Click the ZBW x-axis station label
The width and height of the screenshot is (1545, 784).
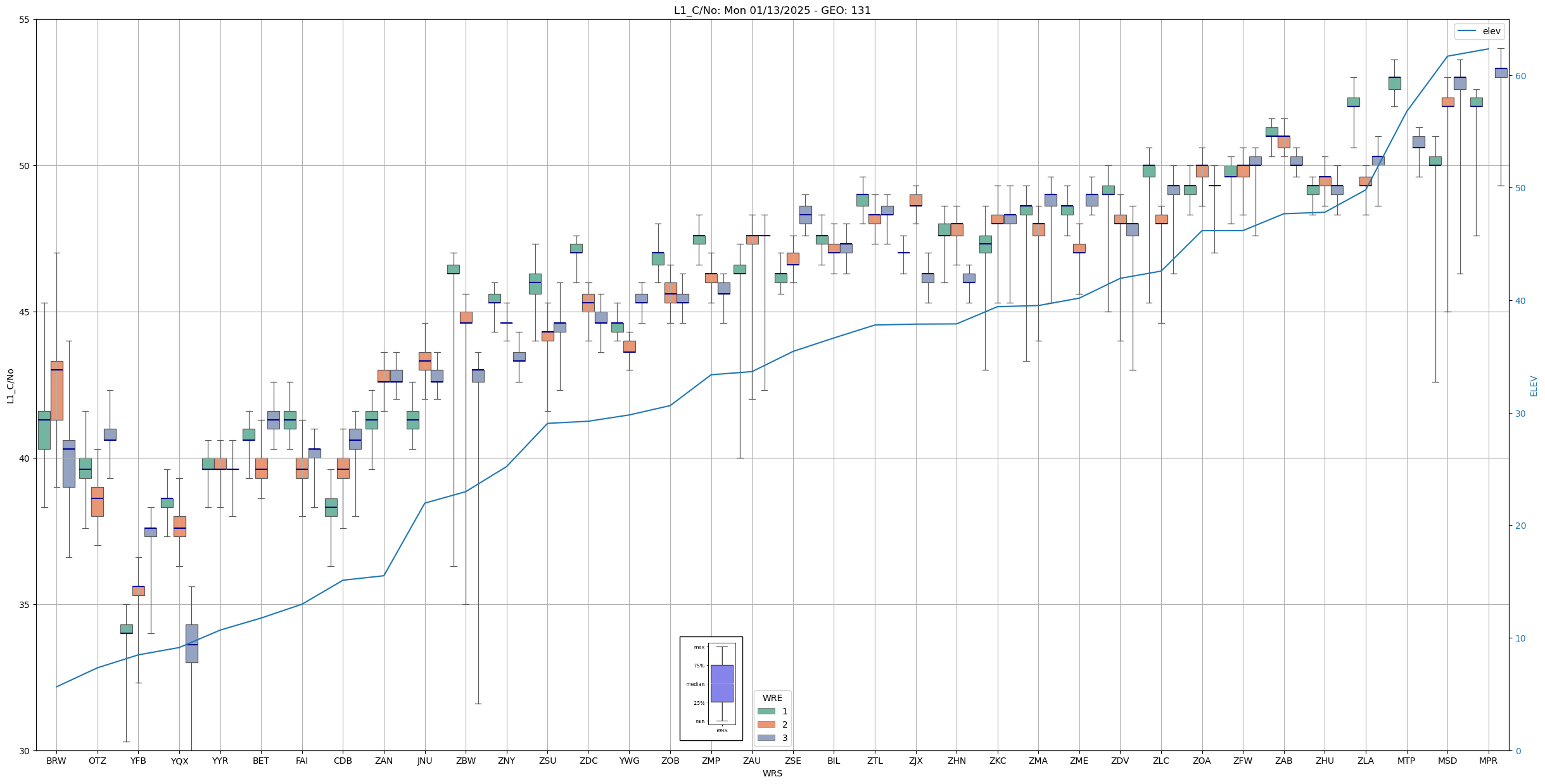[466, 761]
